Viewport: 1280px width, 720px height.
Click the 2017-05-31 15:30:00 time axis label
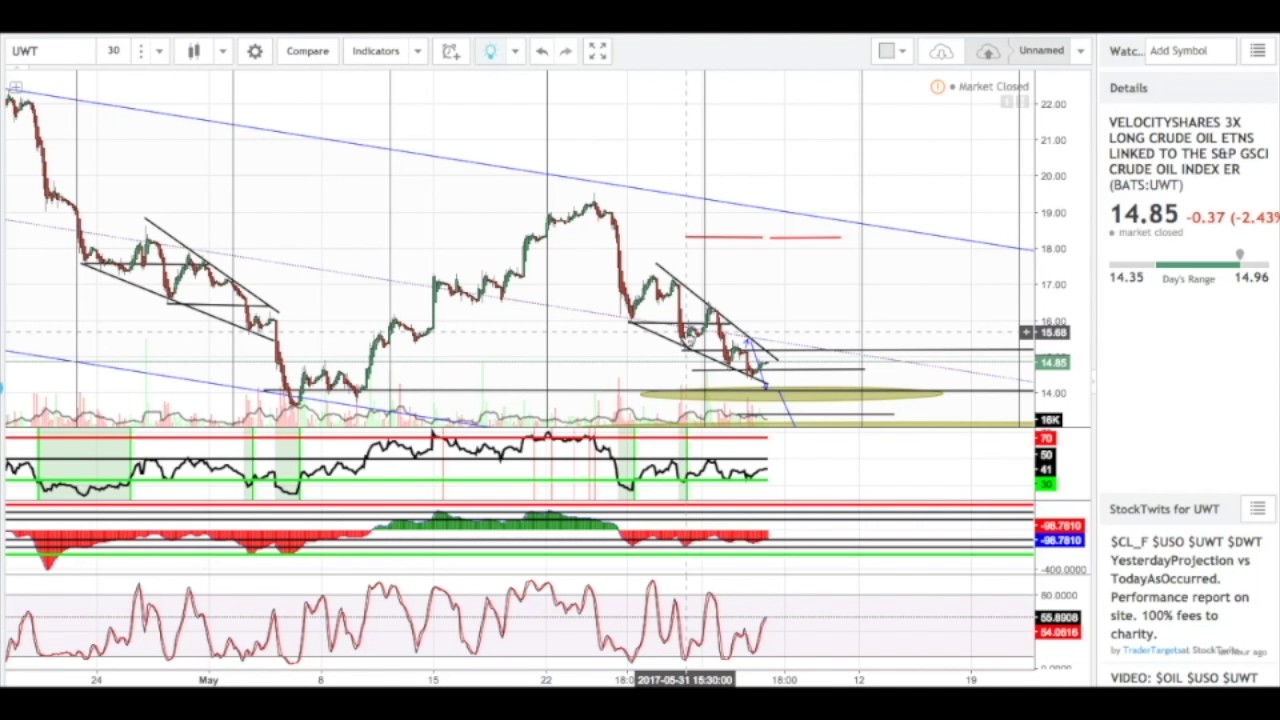[685, 680]
